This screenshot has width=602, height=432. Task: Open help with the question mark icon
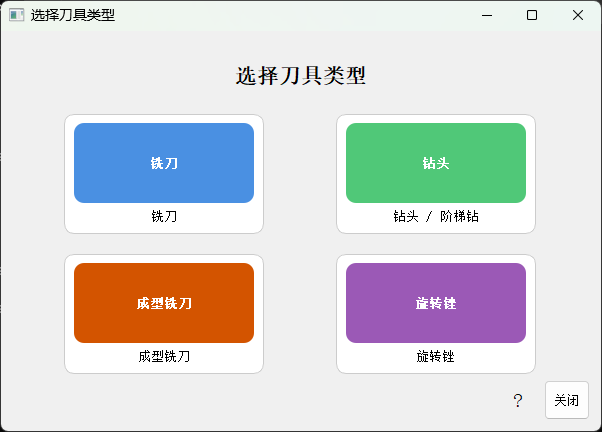pyautogui.click(x=518, y=401)
